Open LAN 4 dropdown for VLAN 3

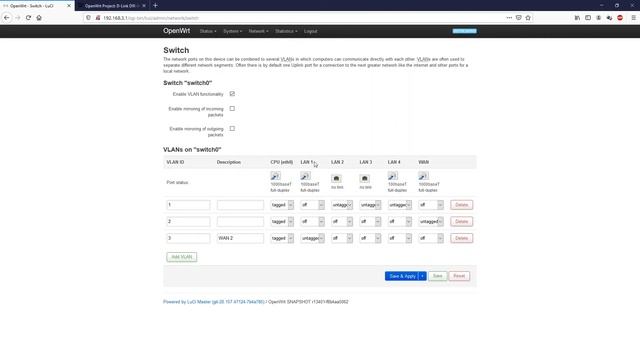pyautogui.click(x=400, y=238)
